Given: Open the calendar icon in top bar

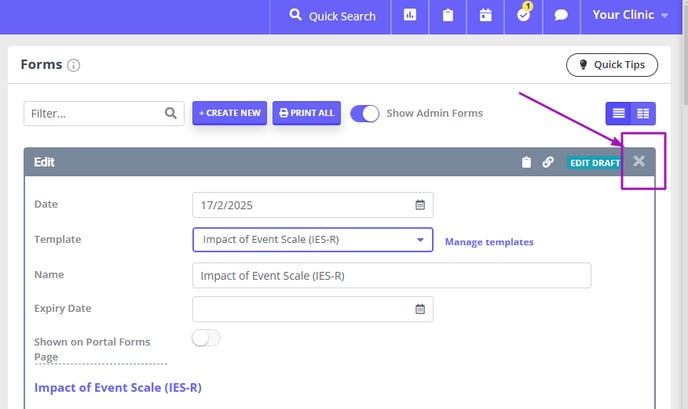Looking at the screenshot, I should click(x=485, y=15).
